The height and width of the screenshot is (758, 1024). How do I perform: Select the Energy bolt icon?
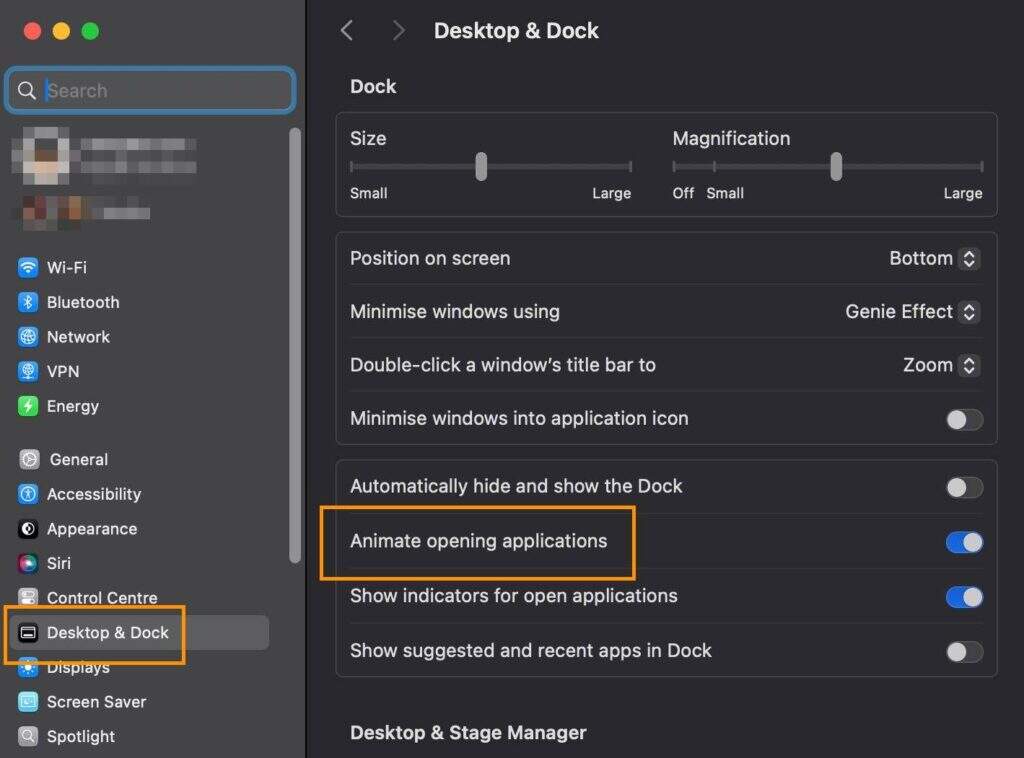click(28, 406)
